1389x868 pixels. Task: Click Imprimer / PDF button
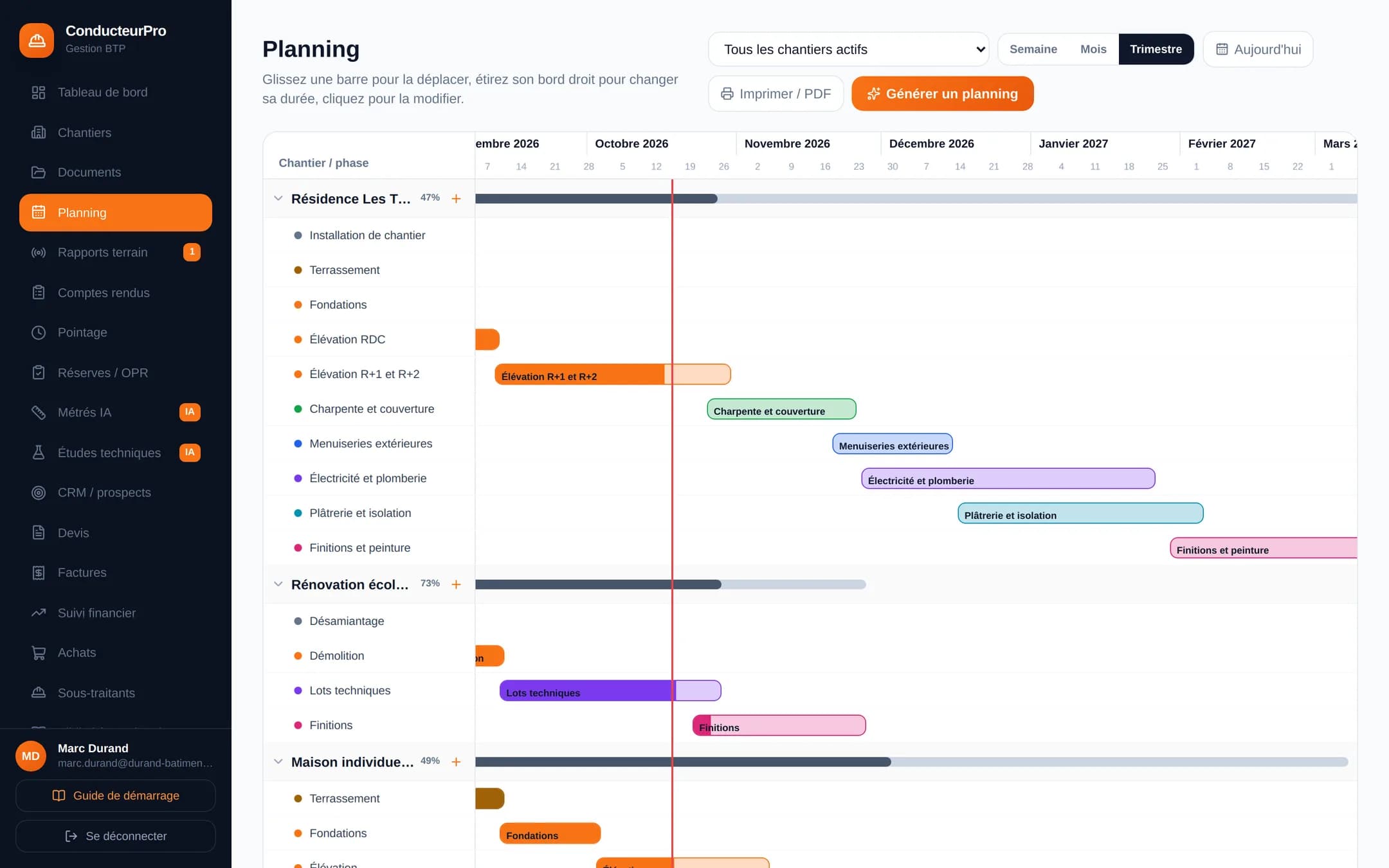tap(776, 94)
